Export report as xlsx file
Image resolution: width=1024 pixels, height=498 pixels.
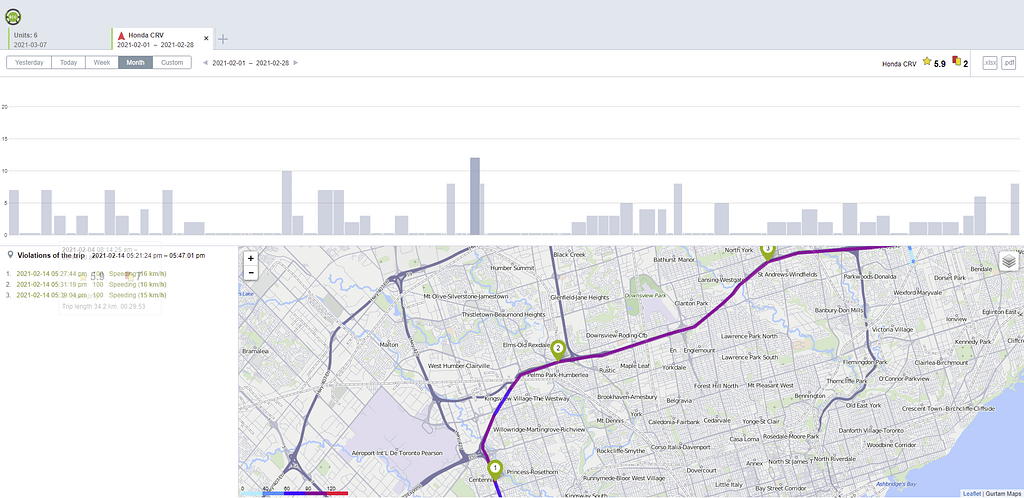tap(989, 63)
